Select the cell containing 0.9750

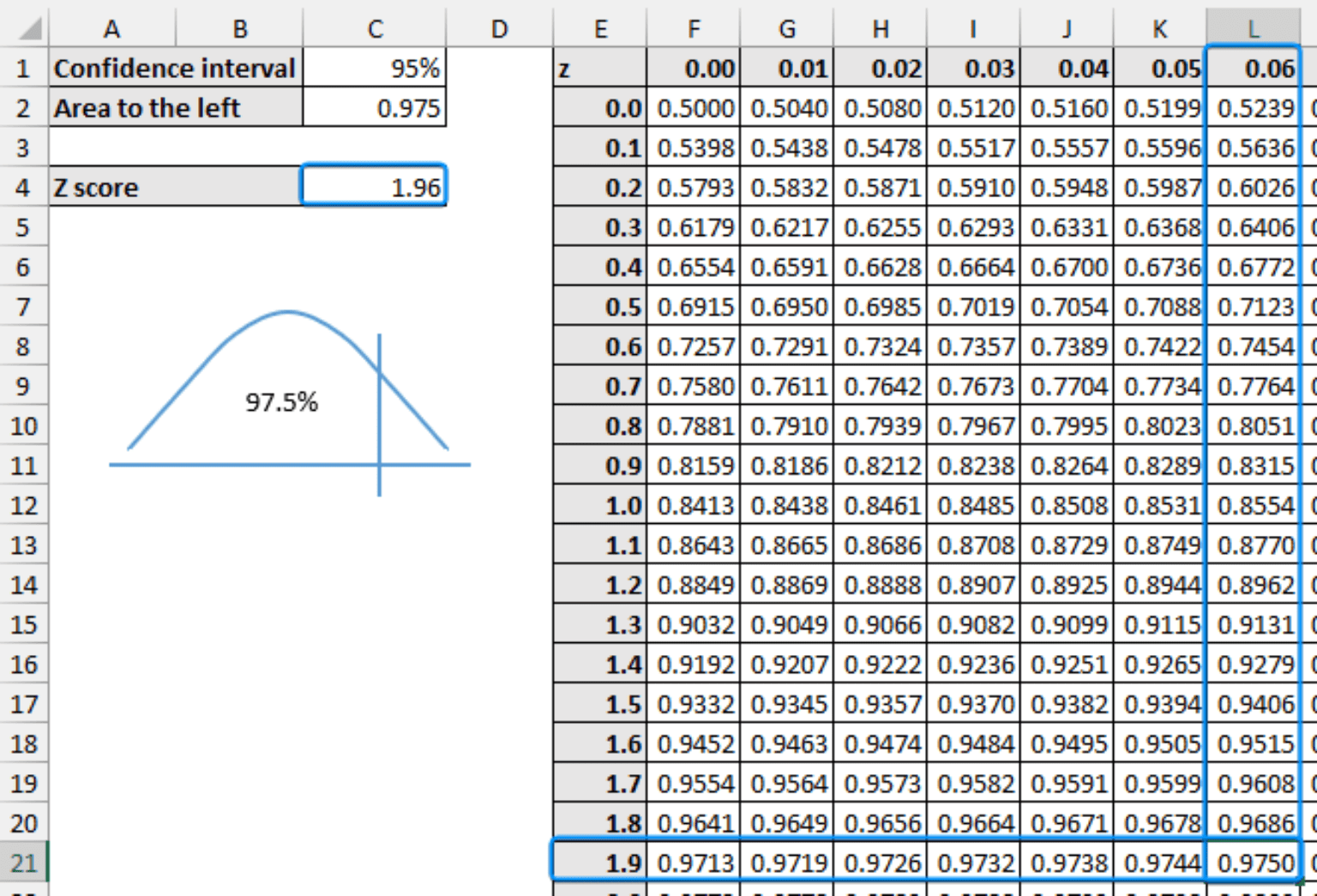tap(1252, 863)
